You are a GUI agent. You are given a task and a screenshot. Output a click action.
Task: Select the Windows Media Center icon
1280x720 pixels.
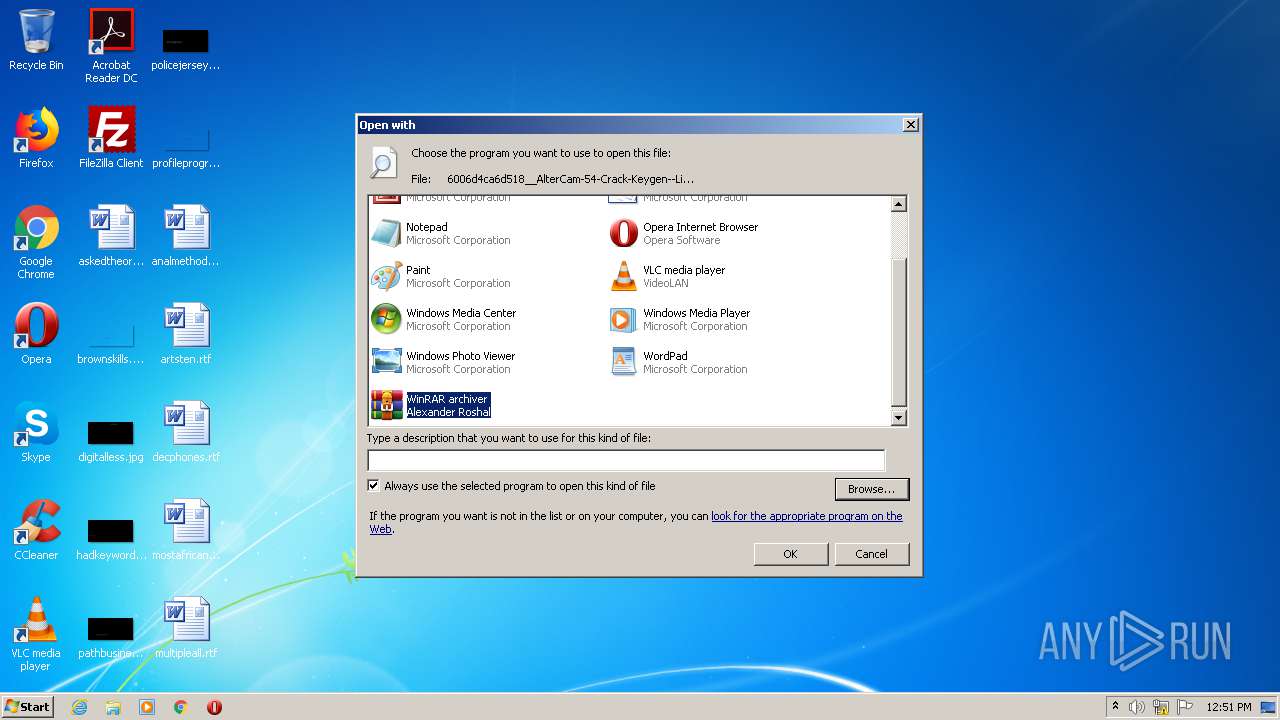(x=386, y=319)
